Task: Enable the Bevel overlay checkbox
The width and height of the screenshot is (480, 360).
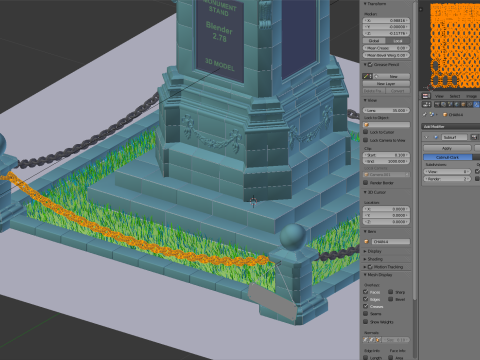Action: coord(391,299)
